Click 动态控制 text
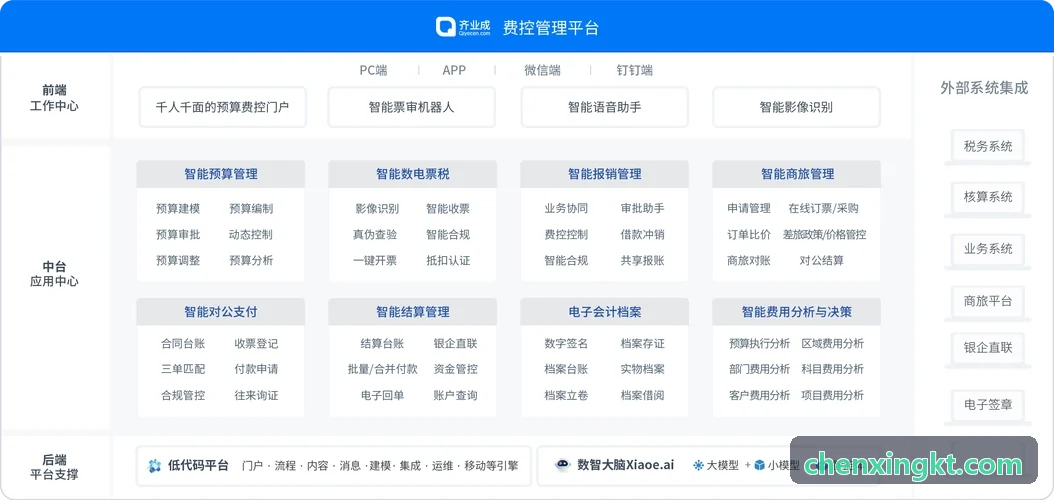Image resolution: width=1054 pixels, height=500 pixels. coord(251,235)
